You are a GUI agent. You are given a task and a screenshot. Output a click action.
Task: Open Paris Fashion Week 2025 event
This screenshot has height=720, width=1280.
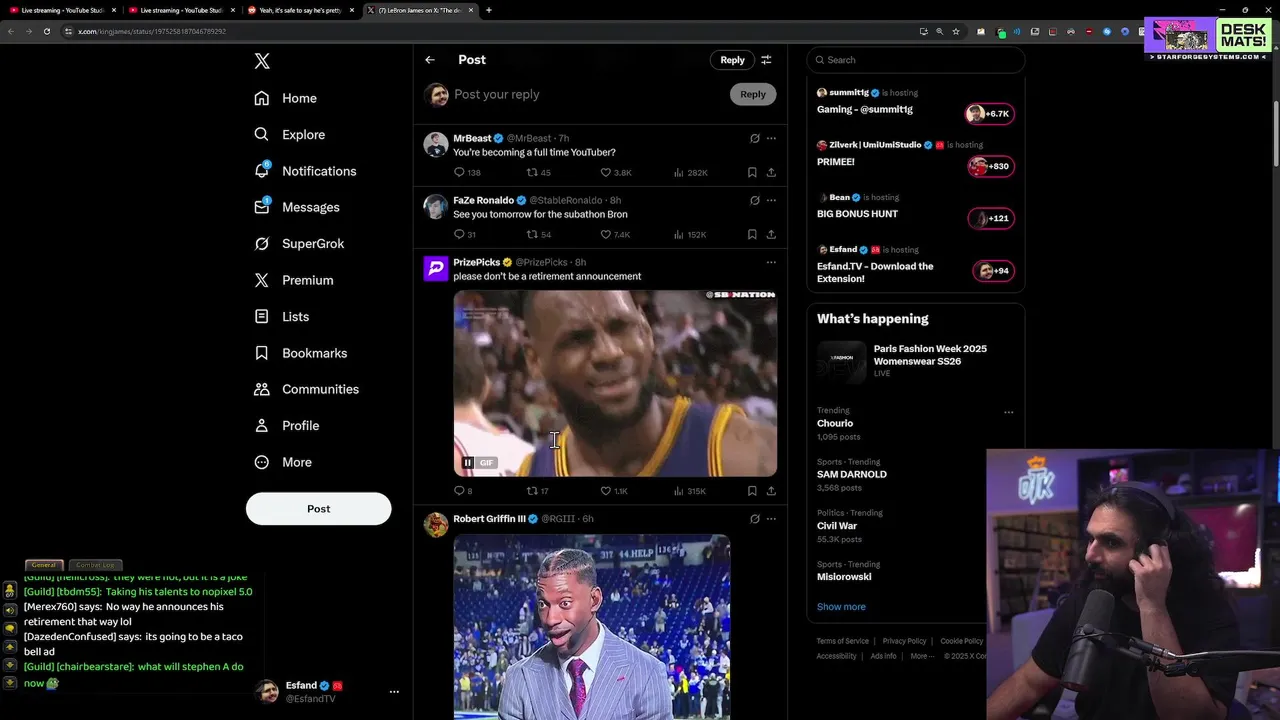(915, 361)
